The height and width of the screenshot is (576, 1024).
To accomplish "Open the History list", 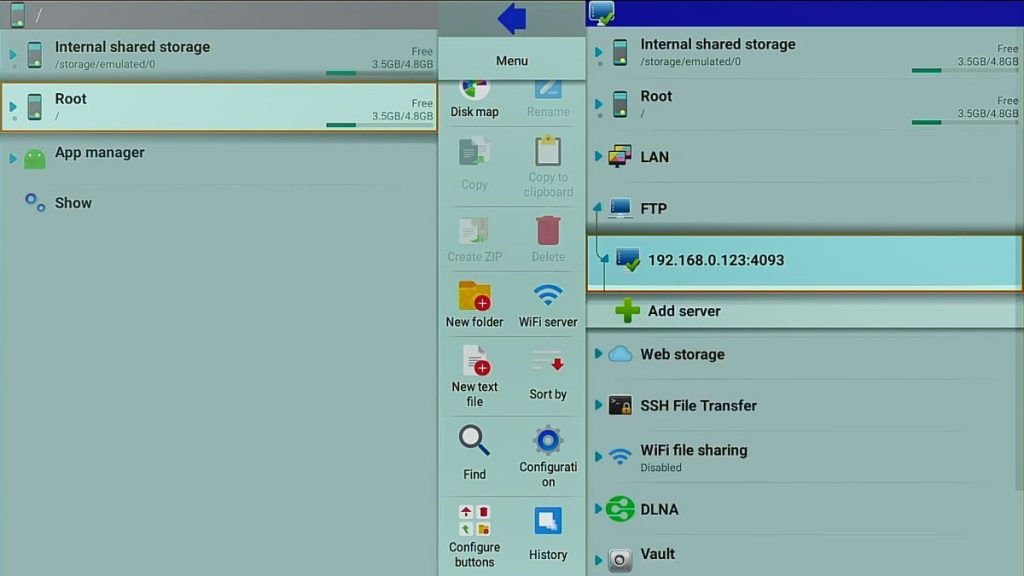I will click(x=548, y=533).
